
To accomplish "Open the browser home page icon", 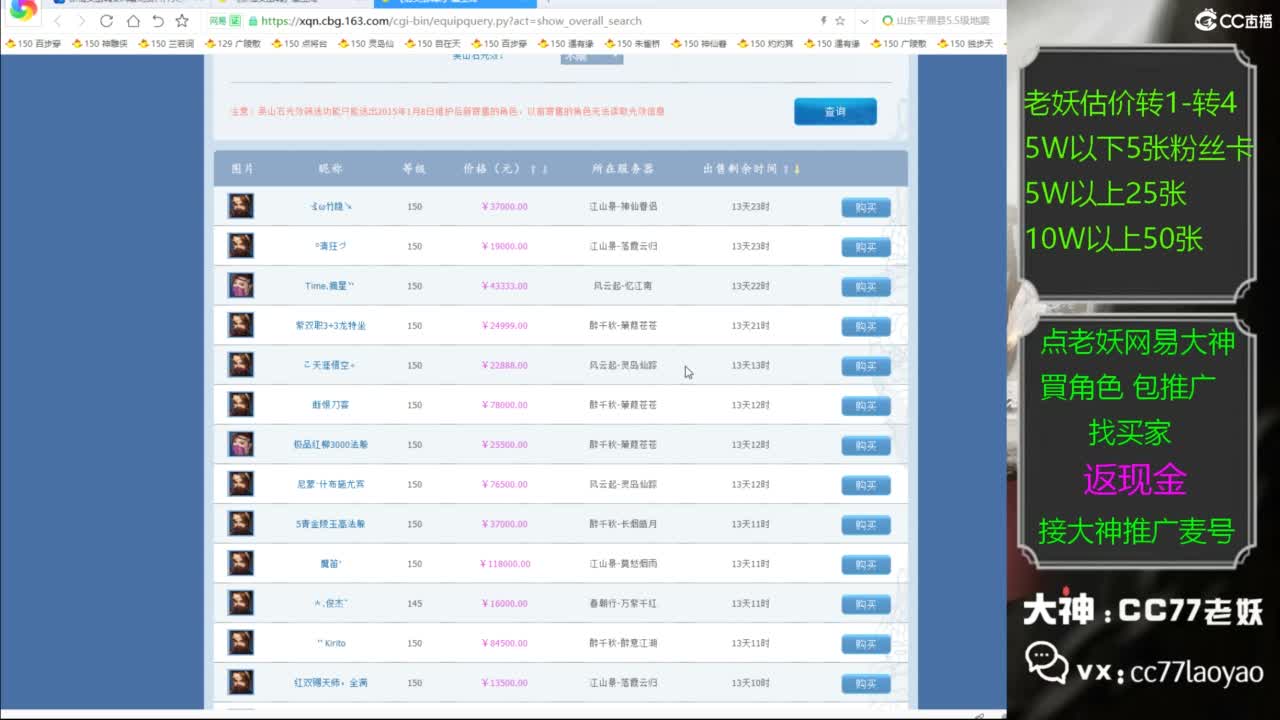I will [134, 21].
